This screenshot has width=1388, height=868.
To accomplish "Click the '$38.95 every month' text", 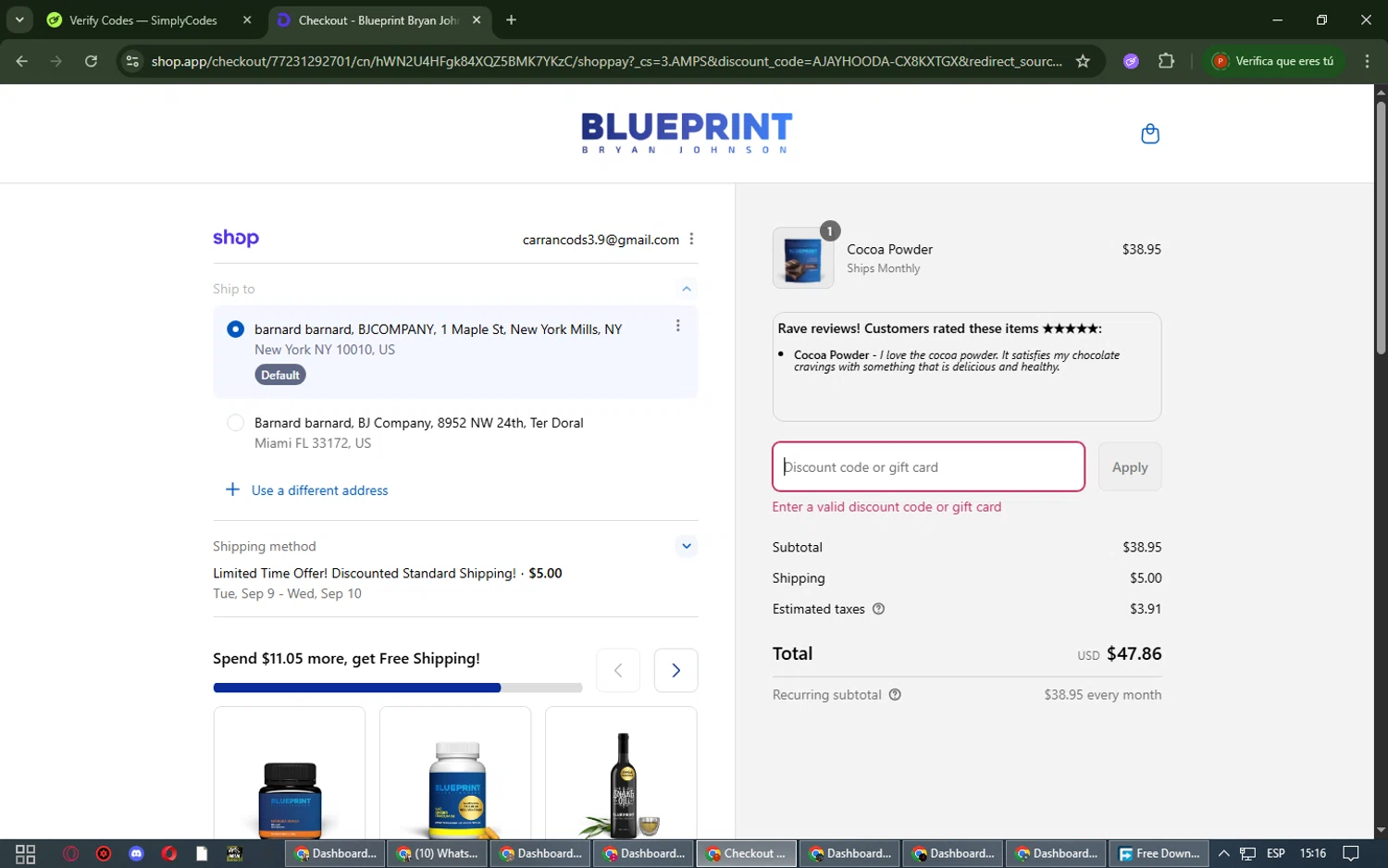I will (1102, 695).
